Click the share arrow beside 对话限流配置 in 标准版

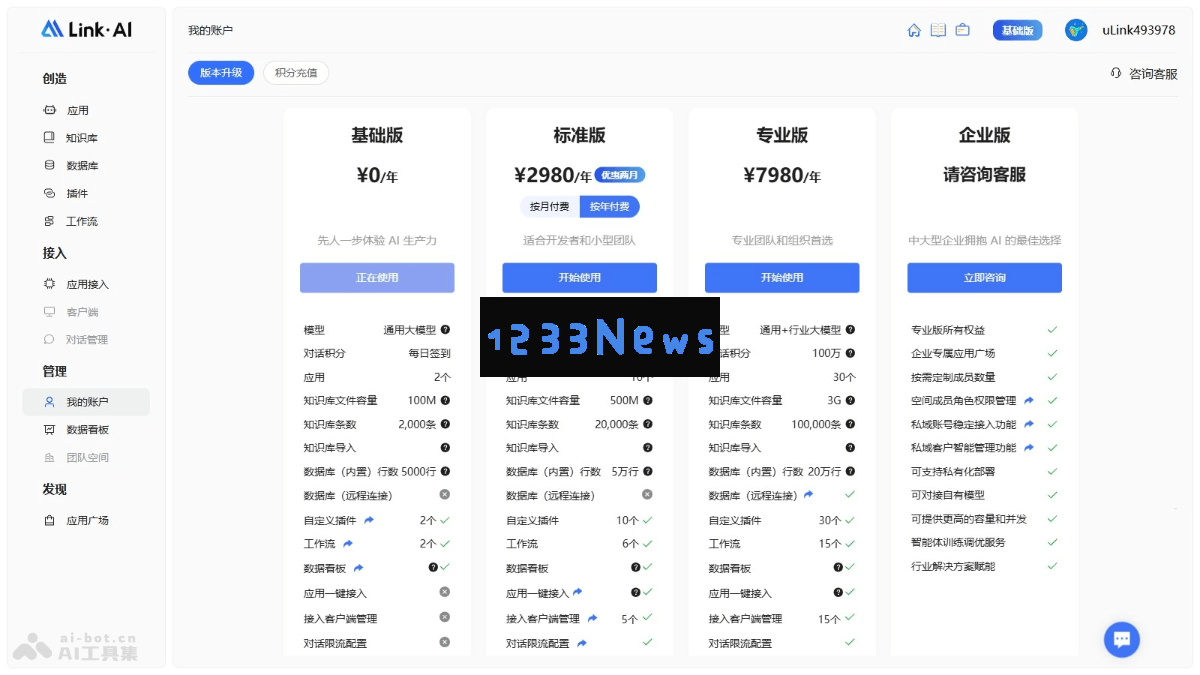[x=581, y=643]
